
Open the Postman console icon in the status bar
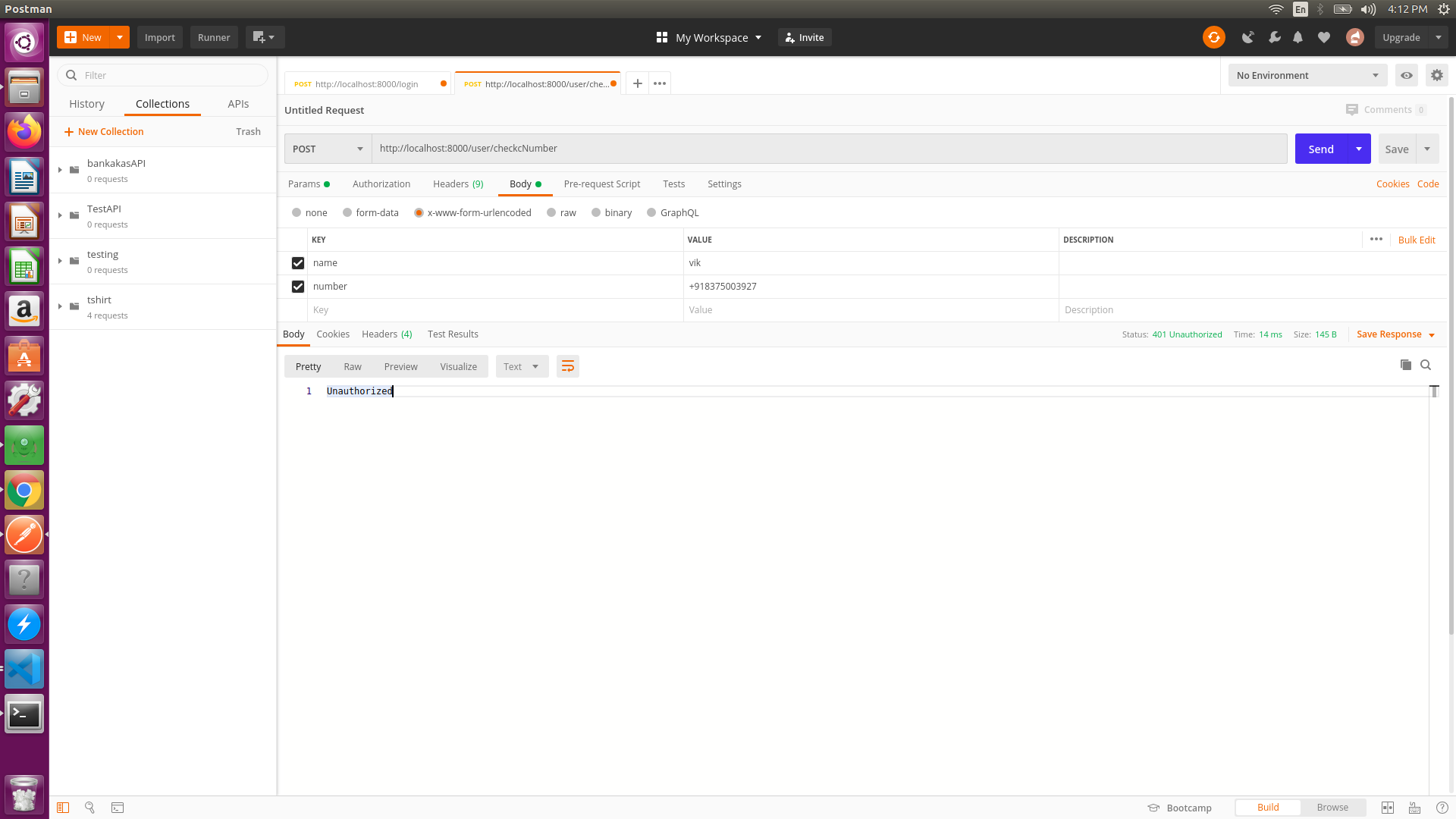(118, 808)
